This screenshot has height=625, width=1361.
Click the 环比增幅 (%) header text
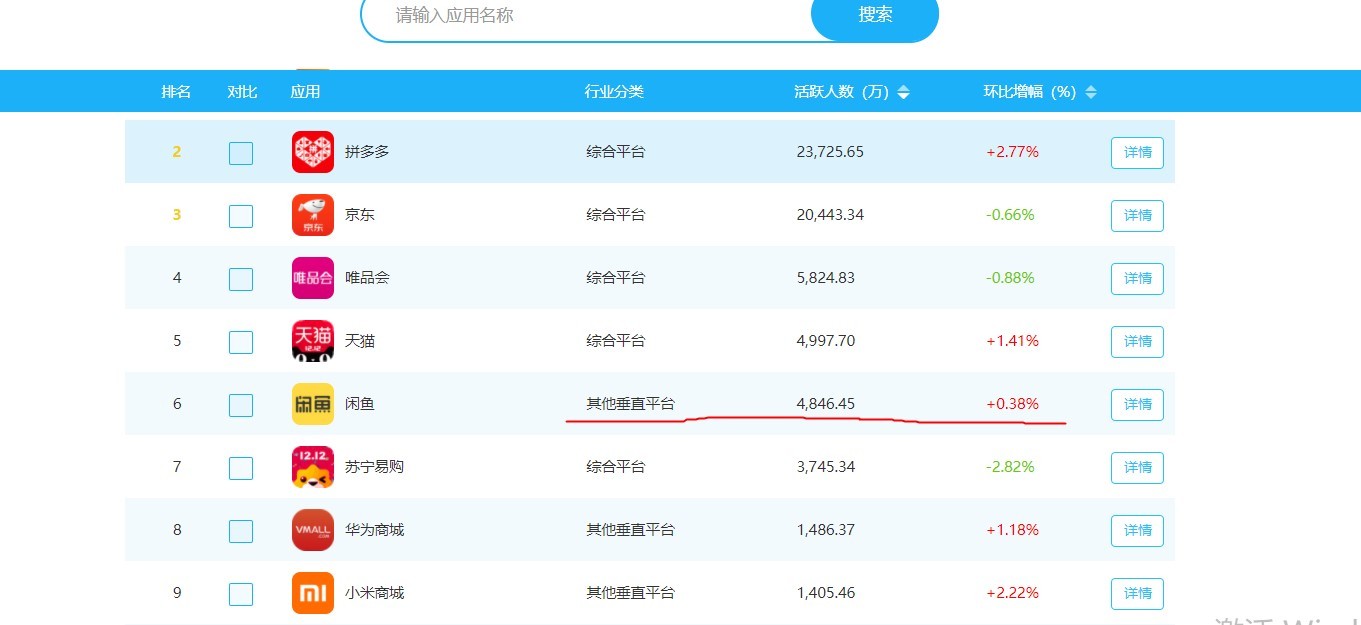click(1030, 92)
